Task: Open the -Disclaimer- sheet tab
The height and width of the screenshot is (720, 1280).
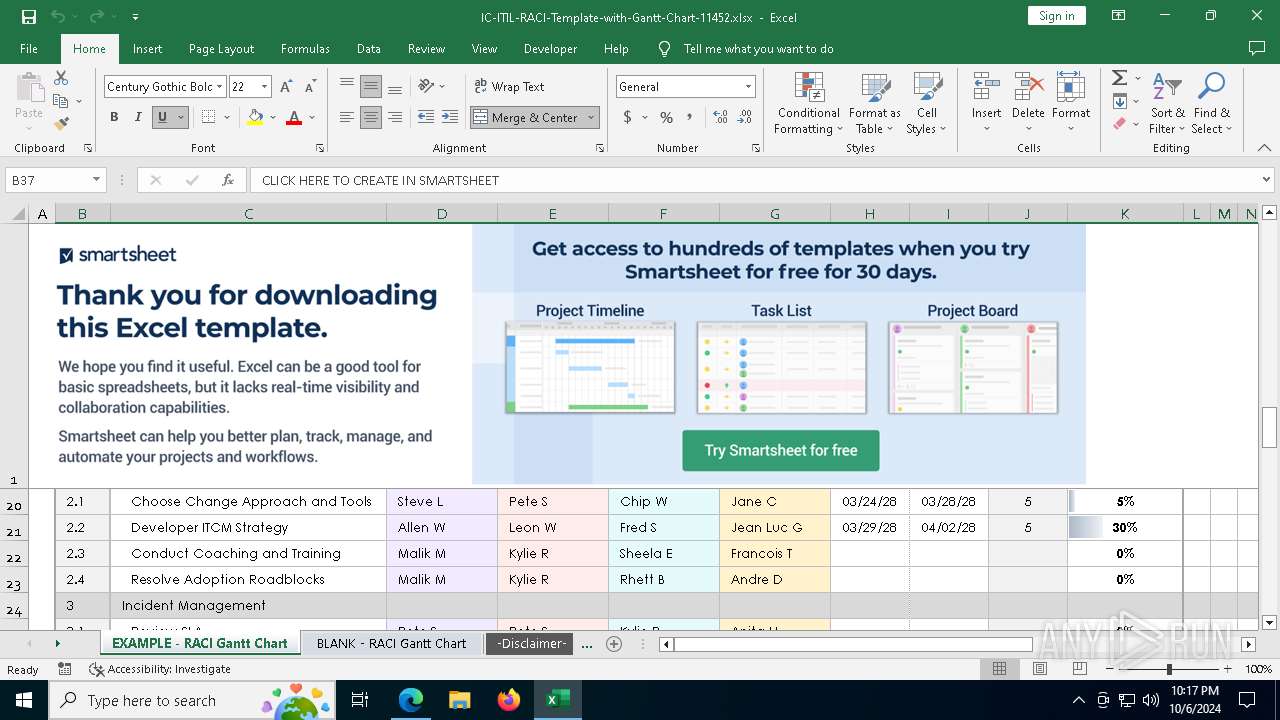Action: pos(531,644)
